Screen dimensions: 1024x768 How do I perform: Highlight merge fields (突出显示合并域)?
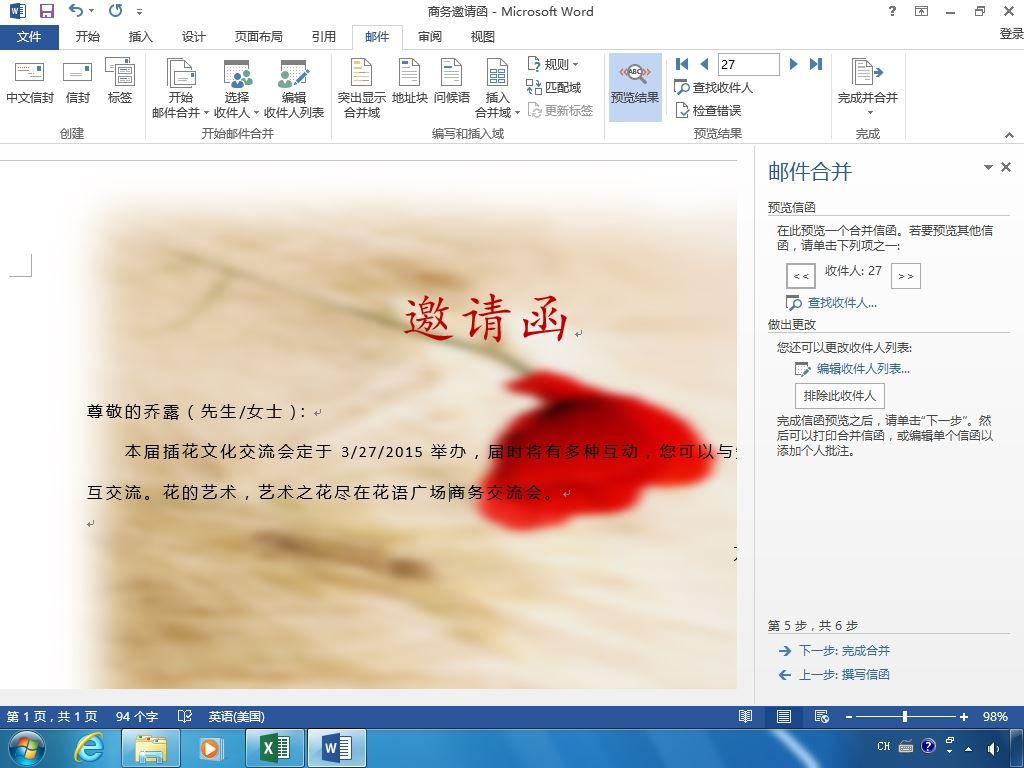(362, 88)
